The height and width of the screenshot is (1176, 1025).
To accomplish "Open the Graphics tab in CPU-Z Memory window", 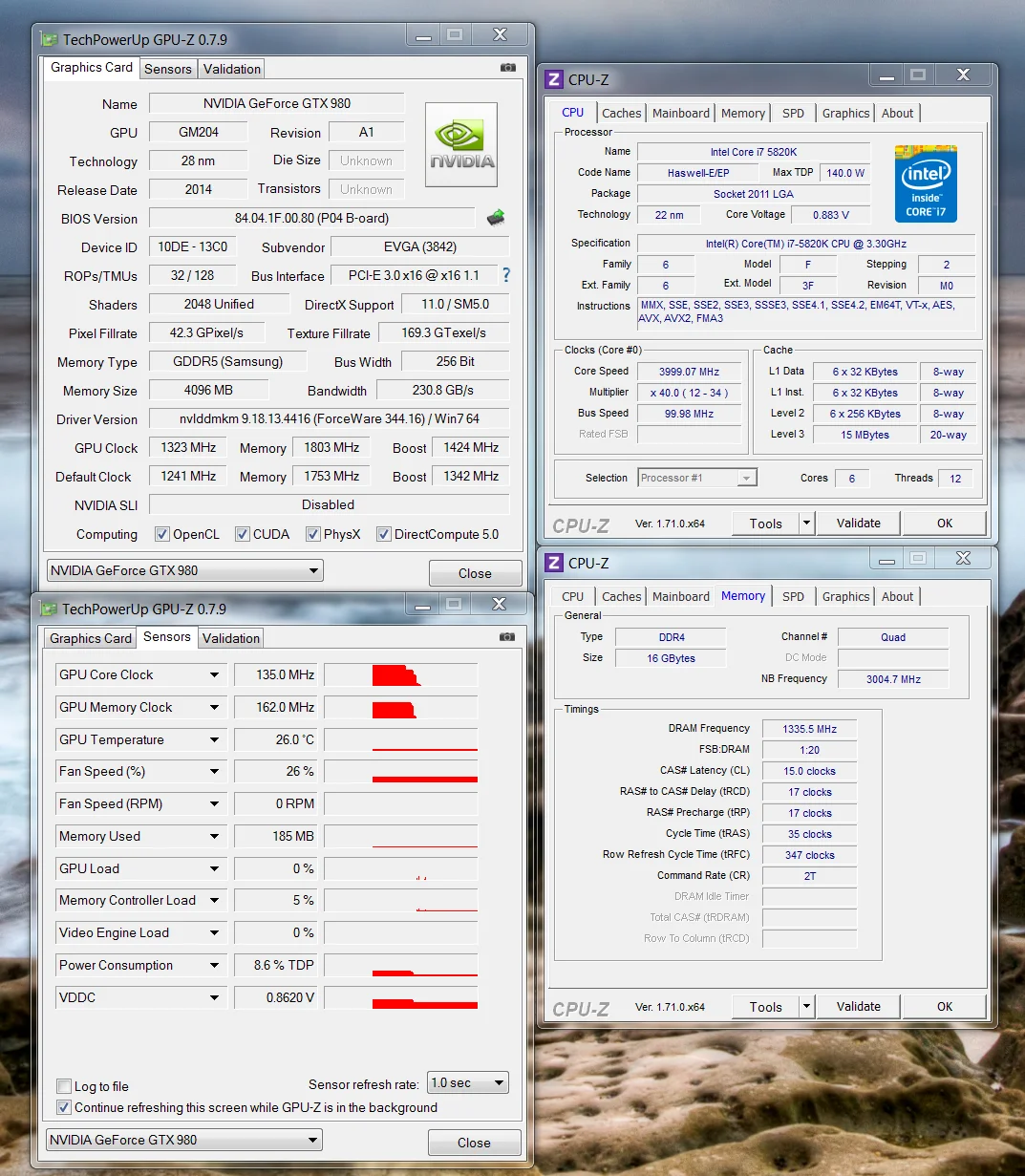I will (x=846, y=596).
